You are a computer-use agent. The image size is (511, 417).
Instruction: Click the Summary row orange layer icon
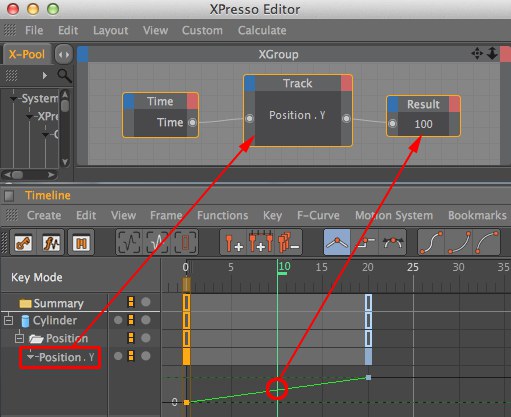coord(131,302)
